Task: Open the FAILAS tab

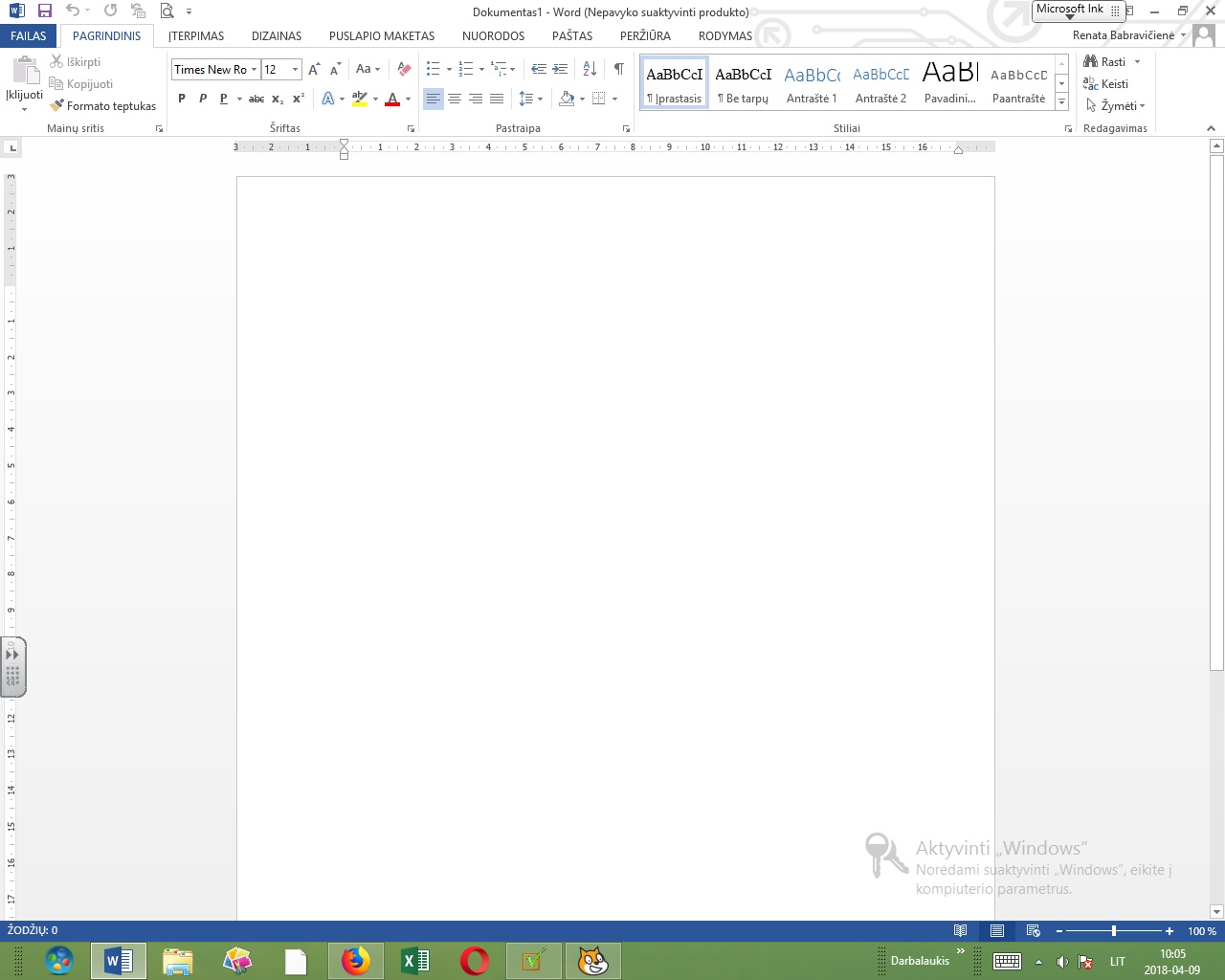Action: [29, 35]
